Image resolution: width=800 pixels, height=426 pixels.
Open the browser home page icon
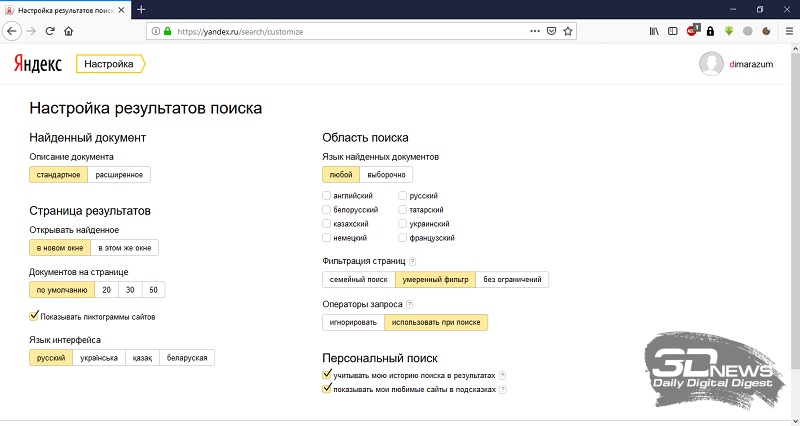tap(68, 31)
